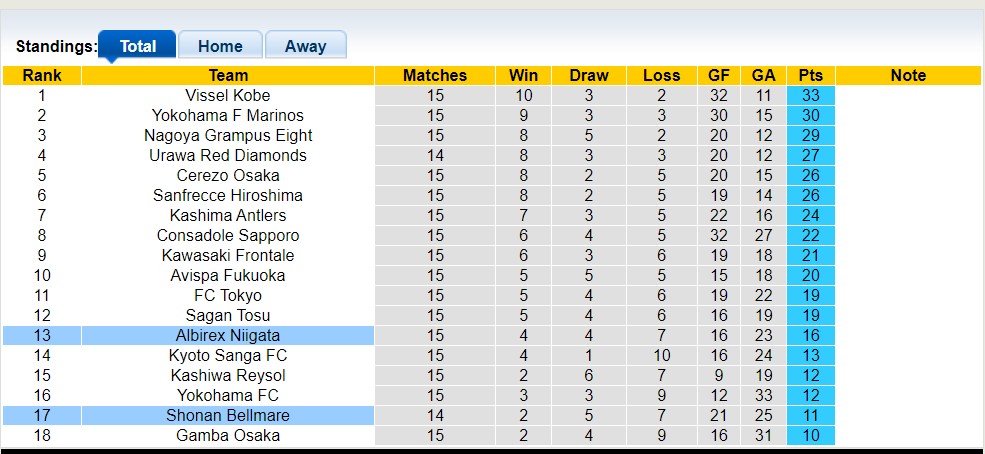Click the Gamba Osaka team link
The height and width of the screenshot is (454, 985).
[228, 436]
